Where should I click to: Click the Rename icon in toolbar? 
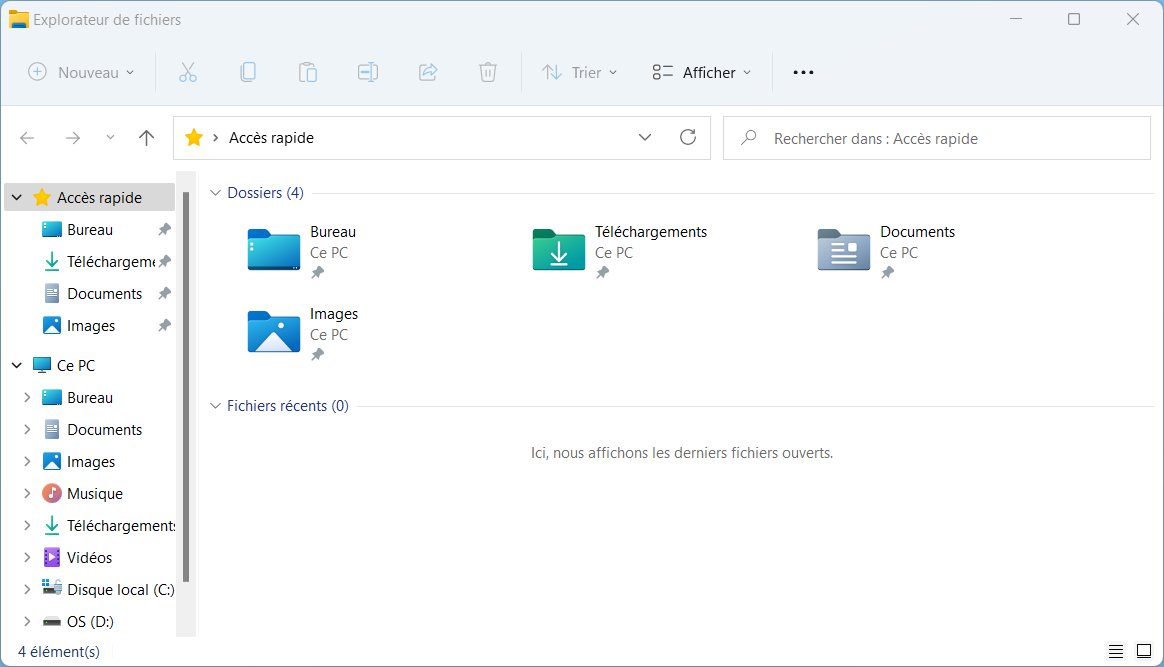[x=368, y=72]
